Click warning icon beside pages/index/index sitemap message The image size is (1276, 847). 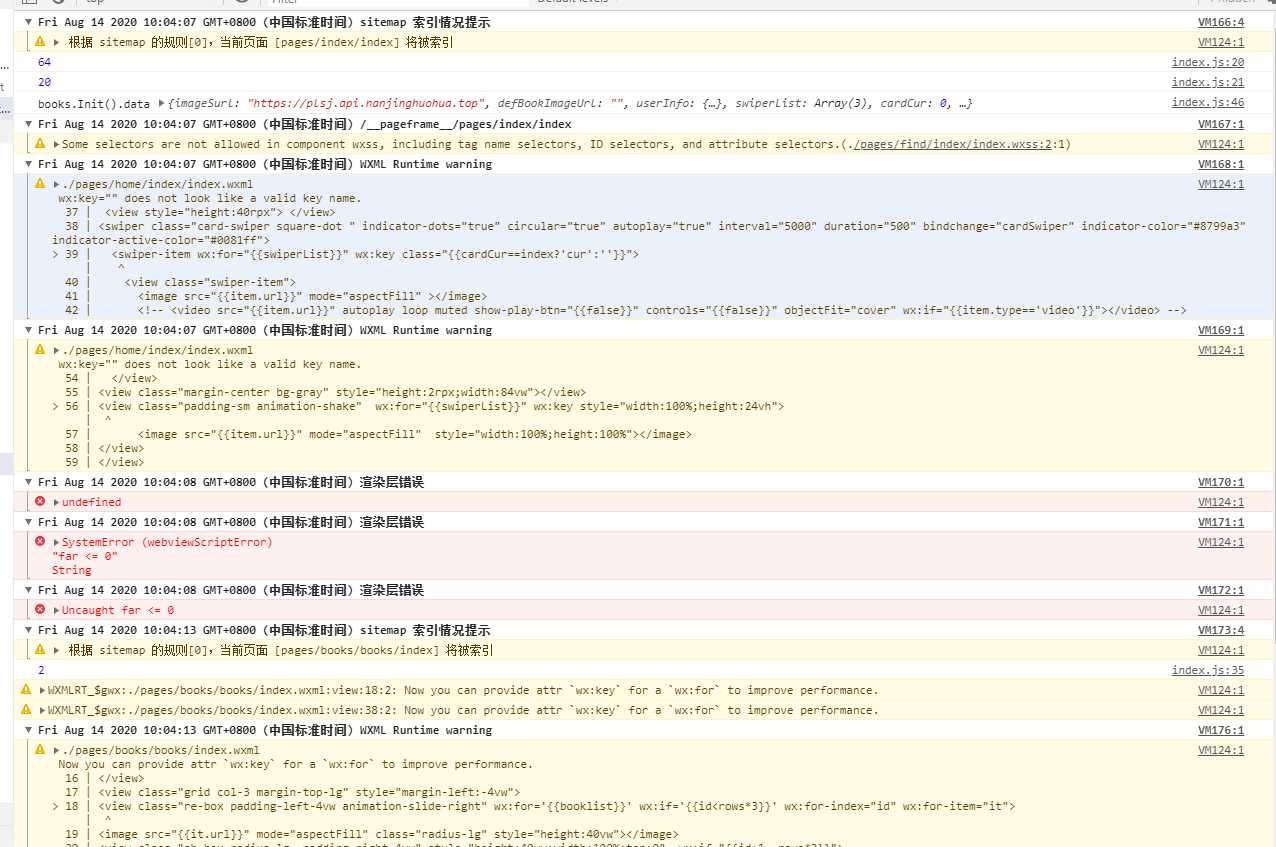(40, 42)
